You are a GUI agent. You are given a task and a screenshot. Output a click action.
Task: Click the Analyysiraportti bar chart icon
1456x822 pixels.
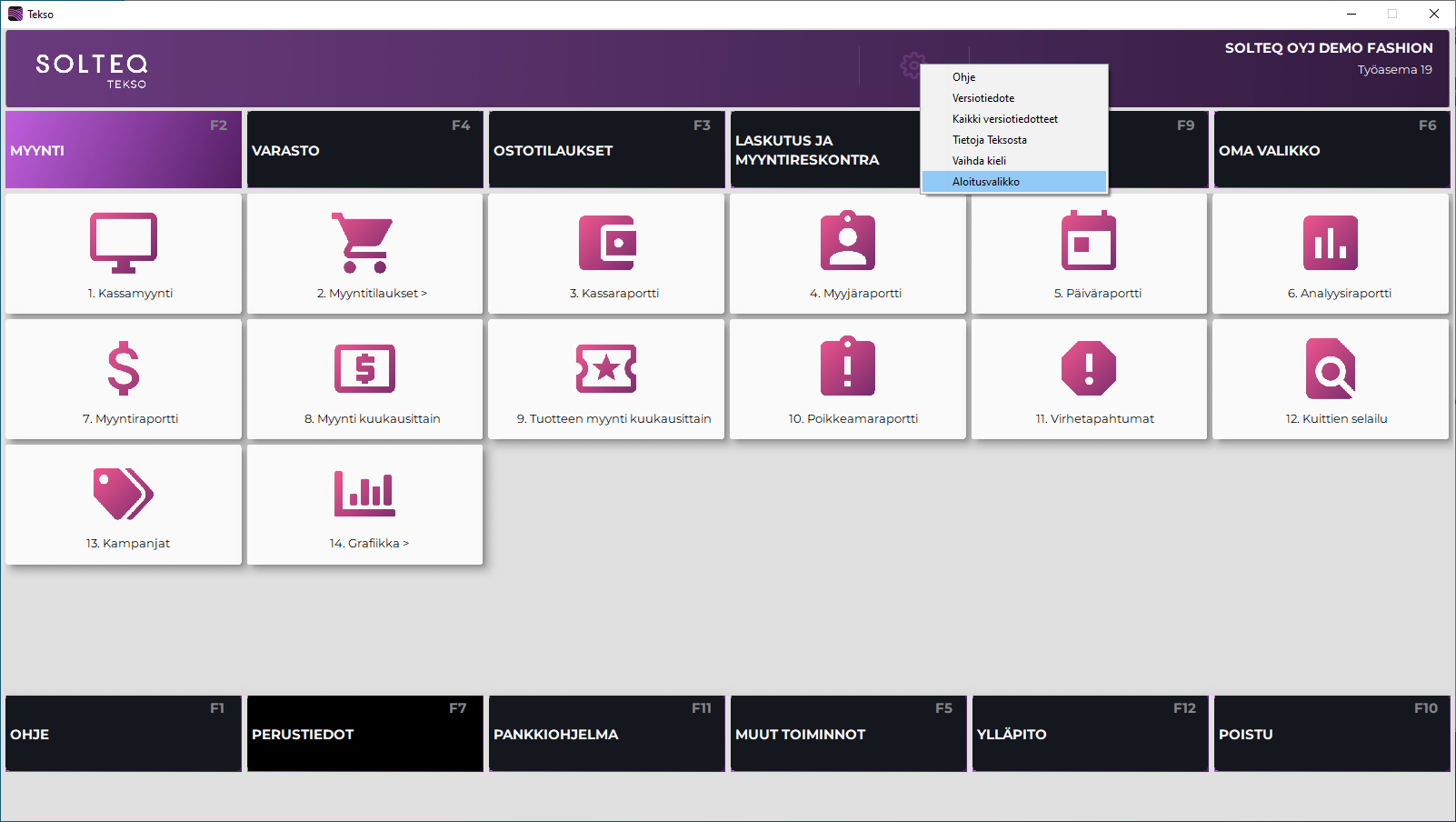click(1330, 243)
